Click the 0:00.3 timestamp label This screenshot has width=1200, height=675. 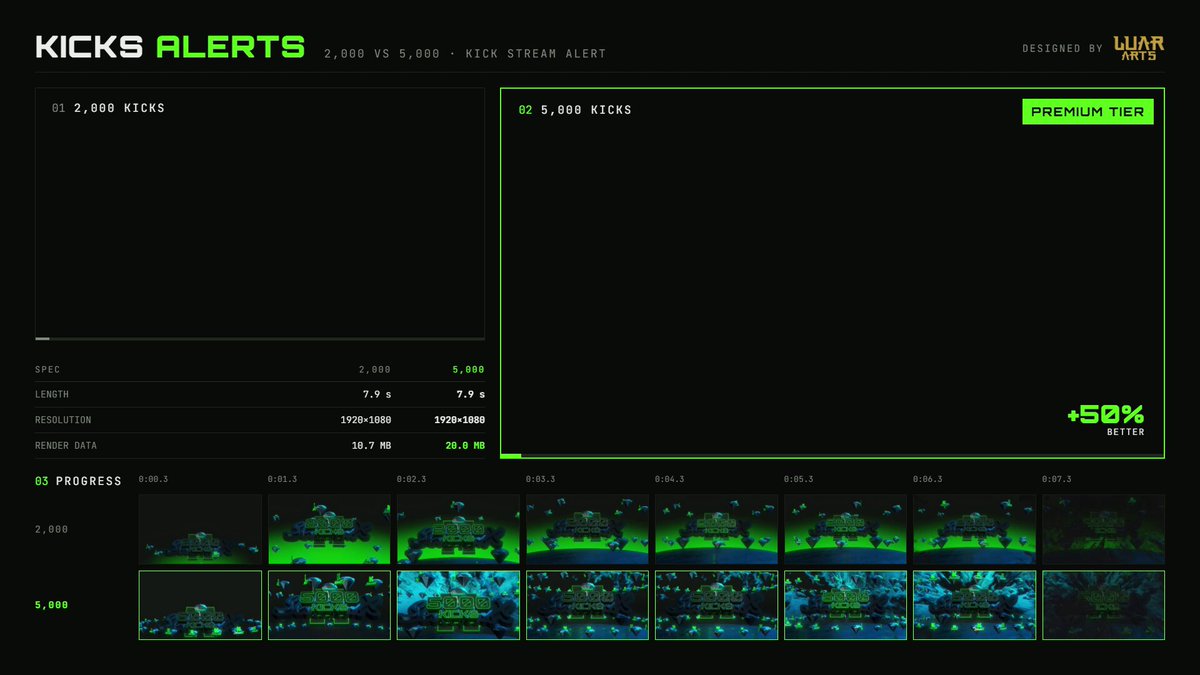[x=154, y=480]
